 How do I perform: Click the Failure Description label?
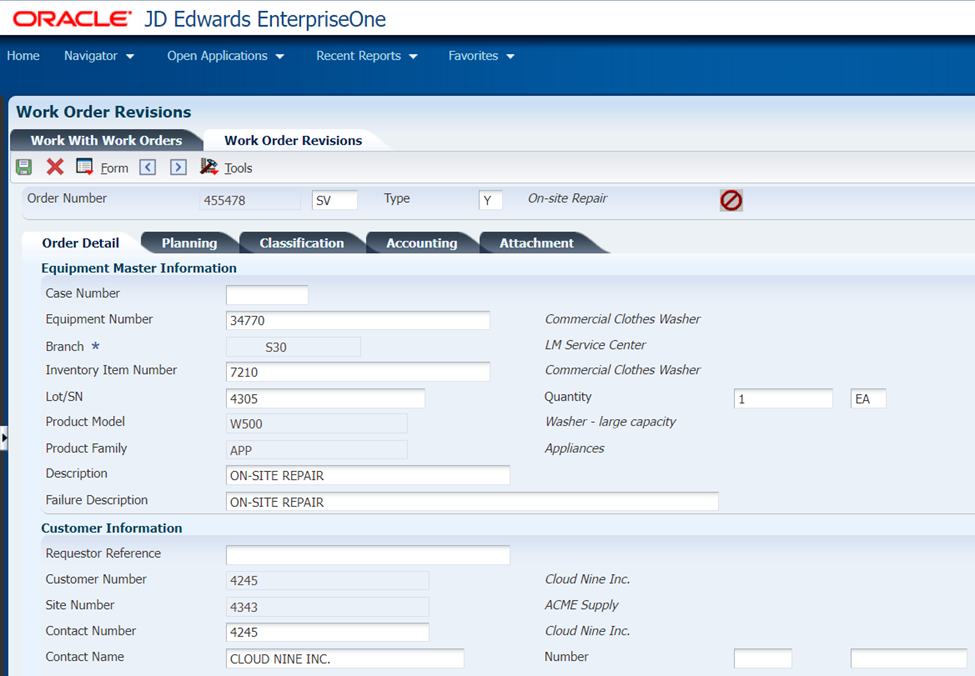click(x=96, y=500)
